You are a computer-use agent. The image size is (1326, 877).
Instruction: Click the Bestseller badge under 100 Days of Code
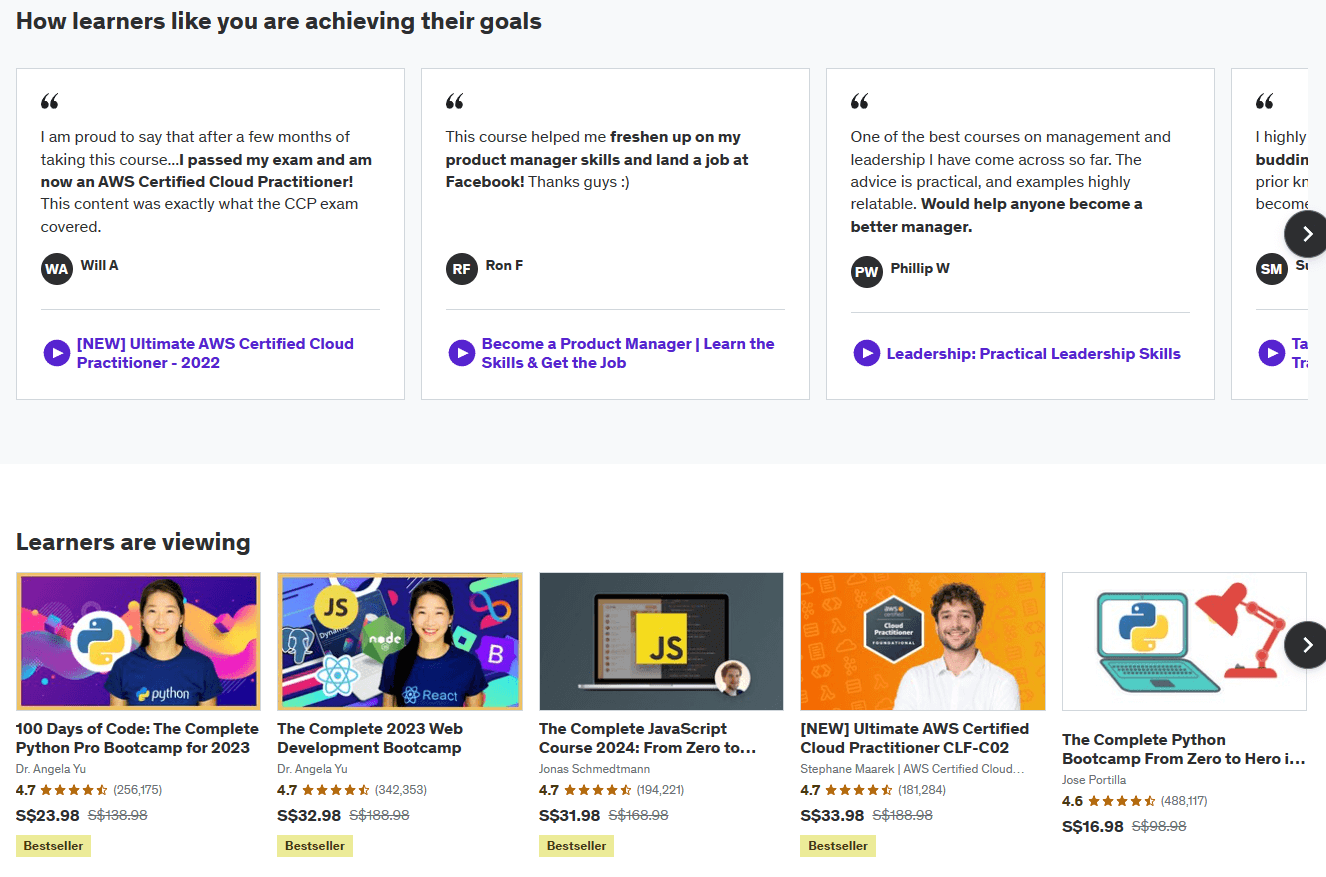click(x=53, y=846)
